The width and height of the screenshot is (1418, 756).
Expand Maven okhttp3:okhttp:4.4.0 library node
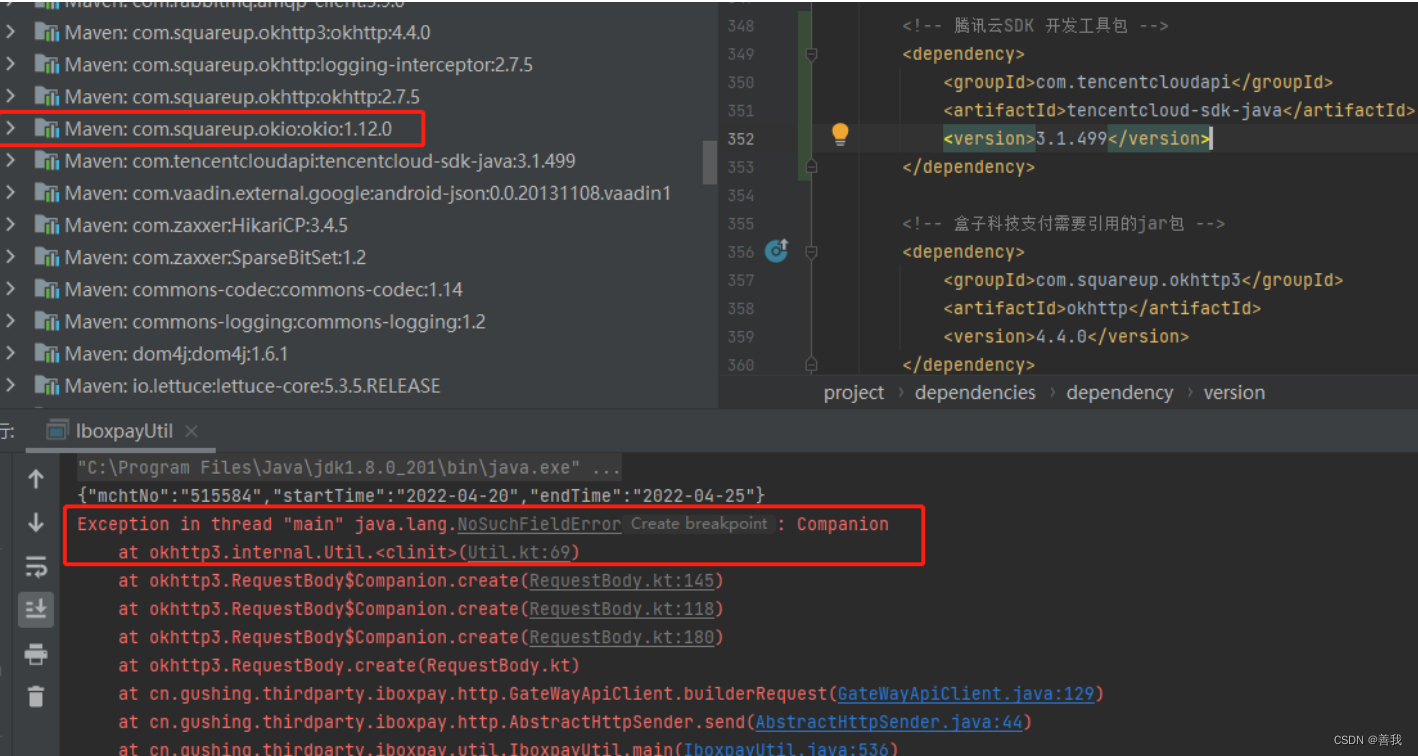pos(10,32)
